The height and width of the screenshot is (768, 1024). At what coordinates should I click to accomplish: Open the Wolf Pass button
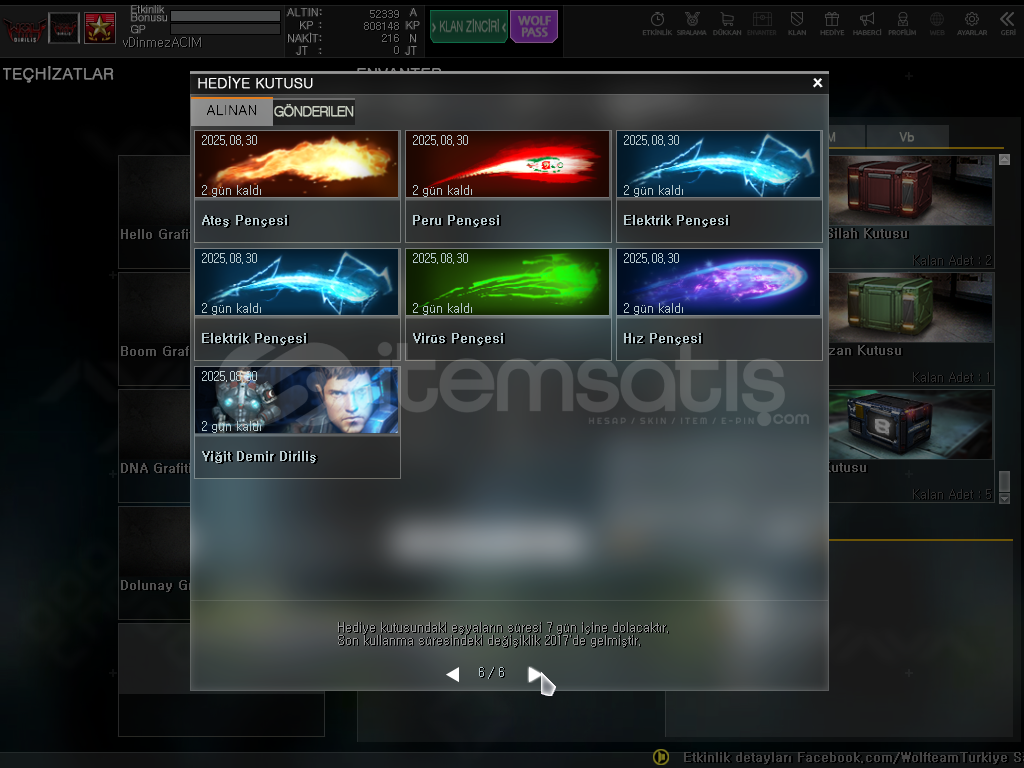coord(534,27)
